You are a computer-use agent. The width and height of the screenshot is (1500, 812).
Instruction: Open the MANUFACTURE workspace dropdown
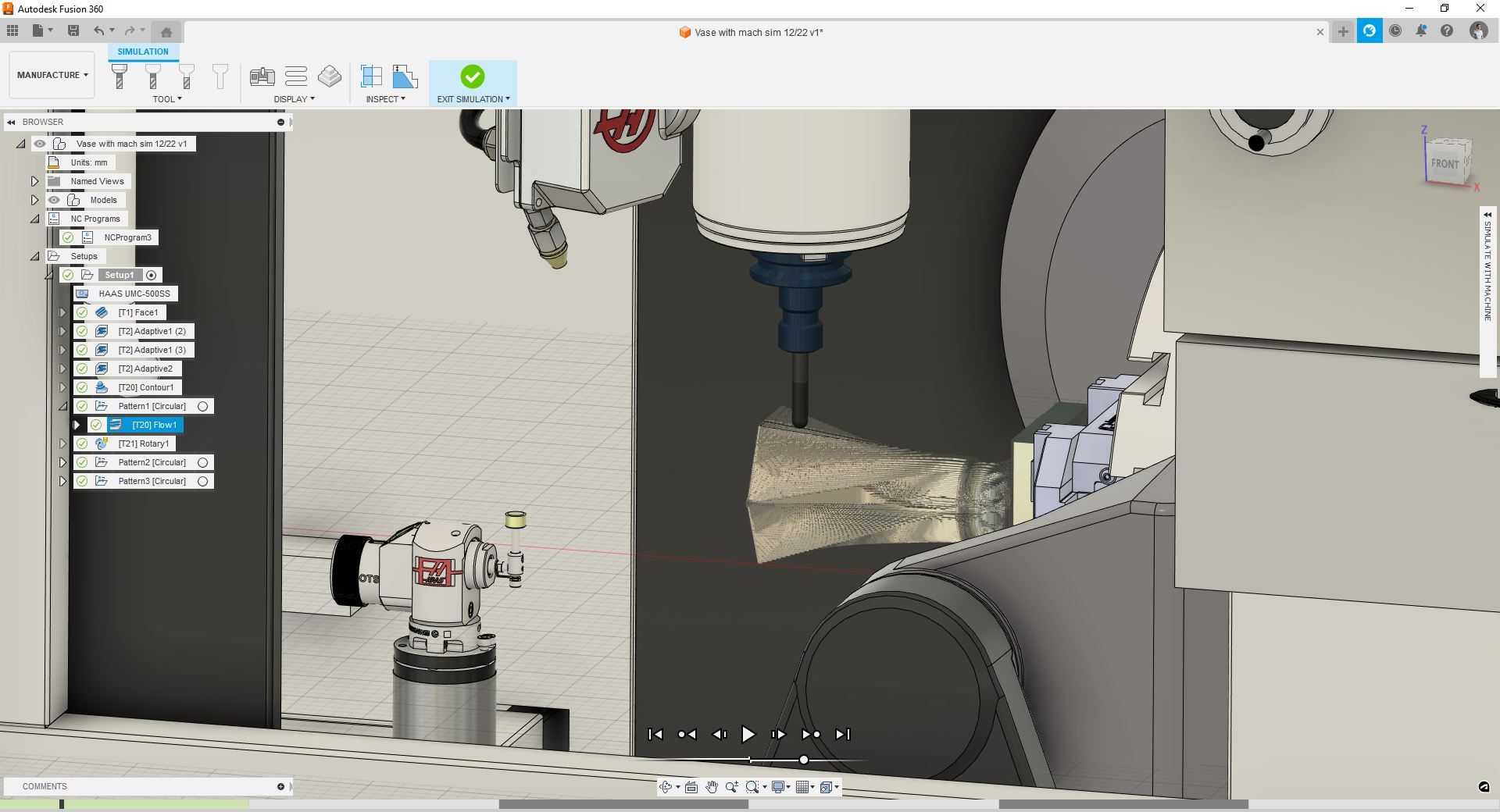(52, 75)
